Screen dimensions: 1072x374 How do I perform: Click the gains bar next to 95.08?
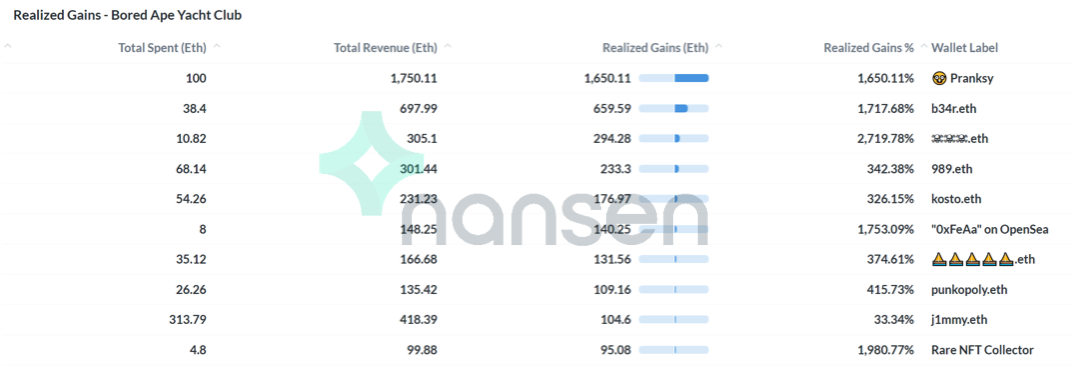673,350
